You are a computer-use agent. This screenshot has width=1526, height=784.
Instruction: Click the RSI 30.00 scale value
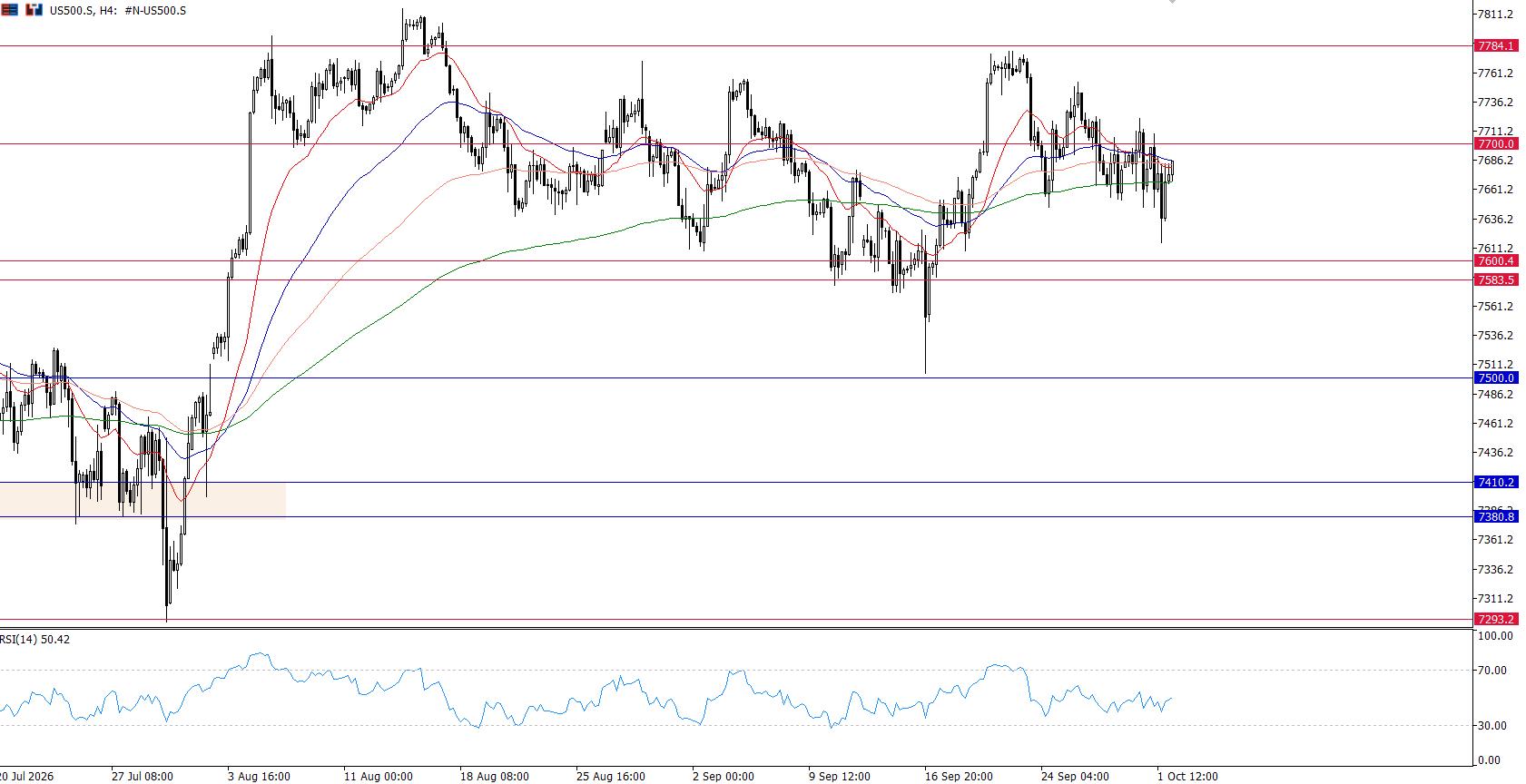(1492, 725)
